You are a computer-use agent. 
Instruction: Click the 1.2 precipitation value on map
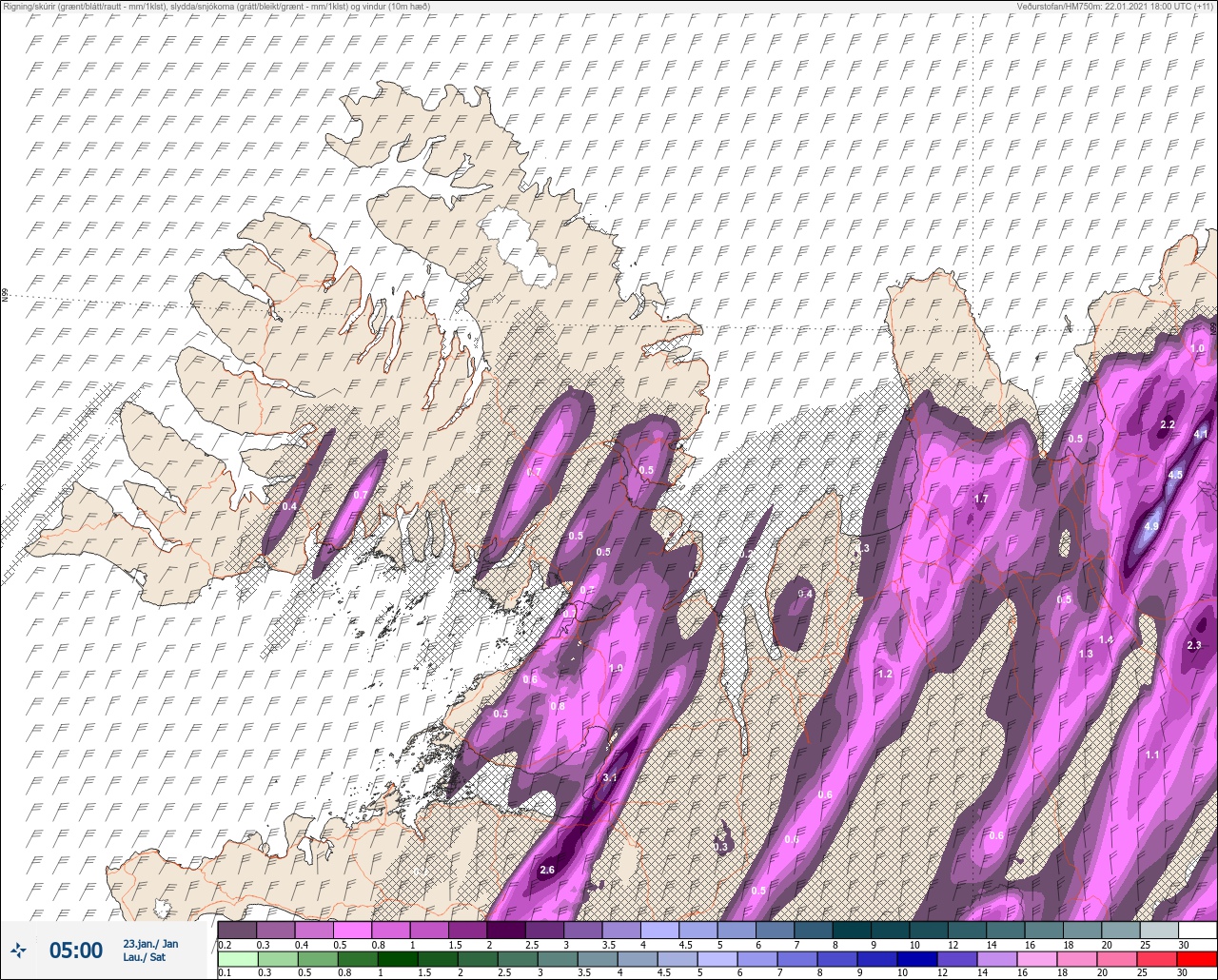885,674
